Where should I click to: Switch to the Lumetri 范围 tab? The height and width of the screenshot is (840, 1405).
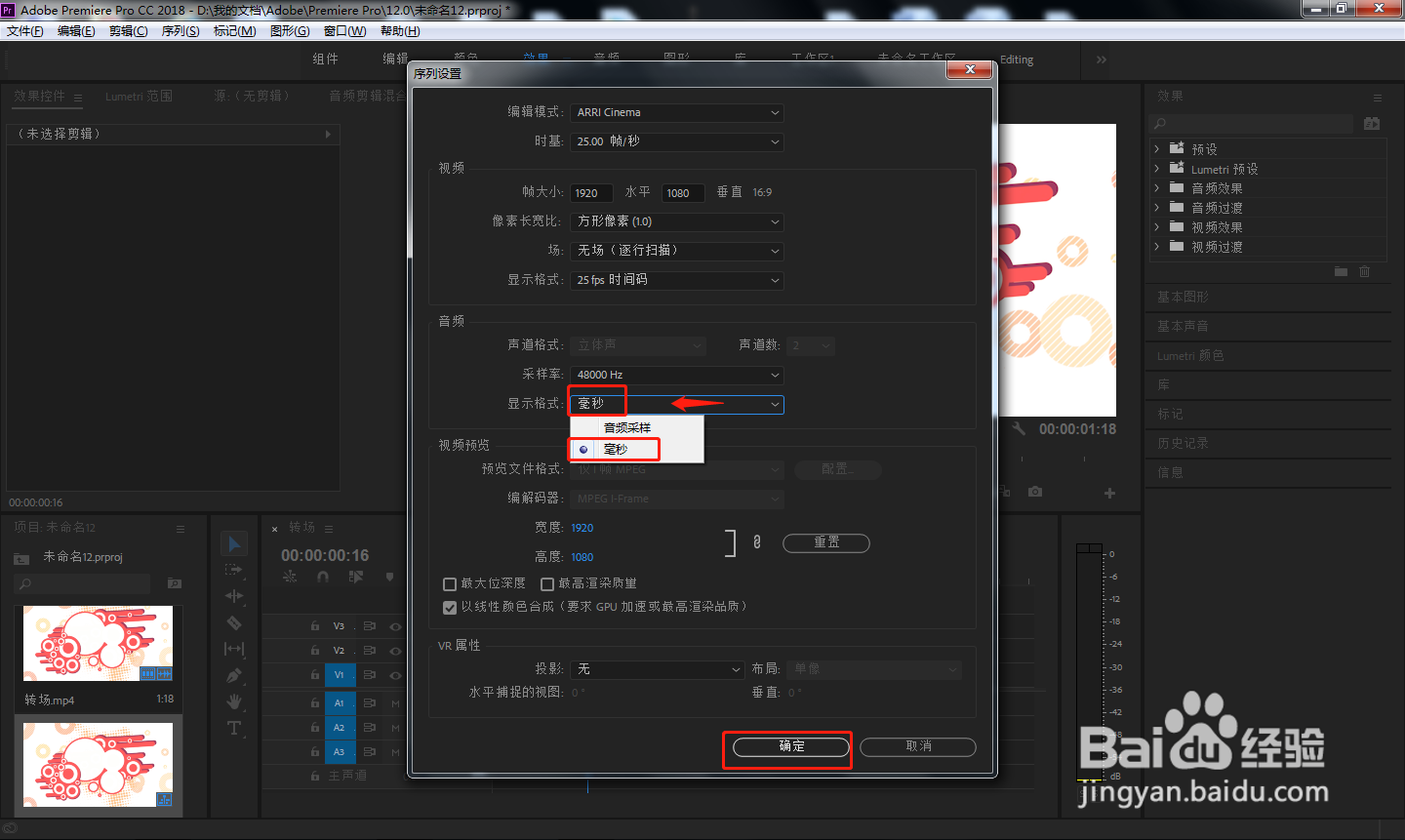pos(139,97)
